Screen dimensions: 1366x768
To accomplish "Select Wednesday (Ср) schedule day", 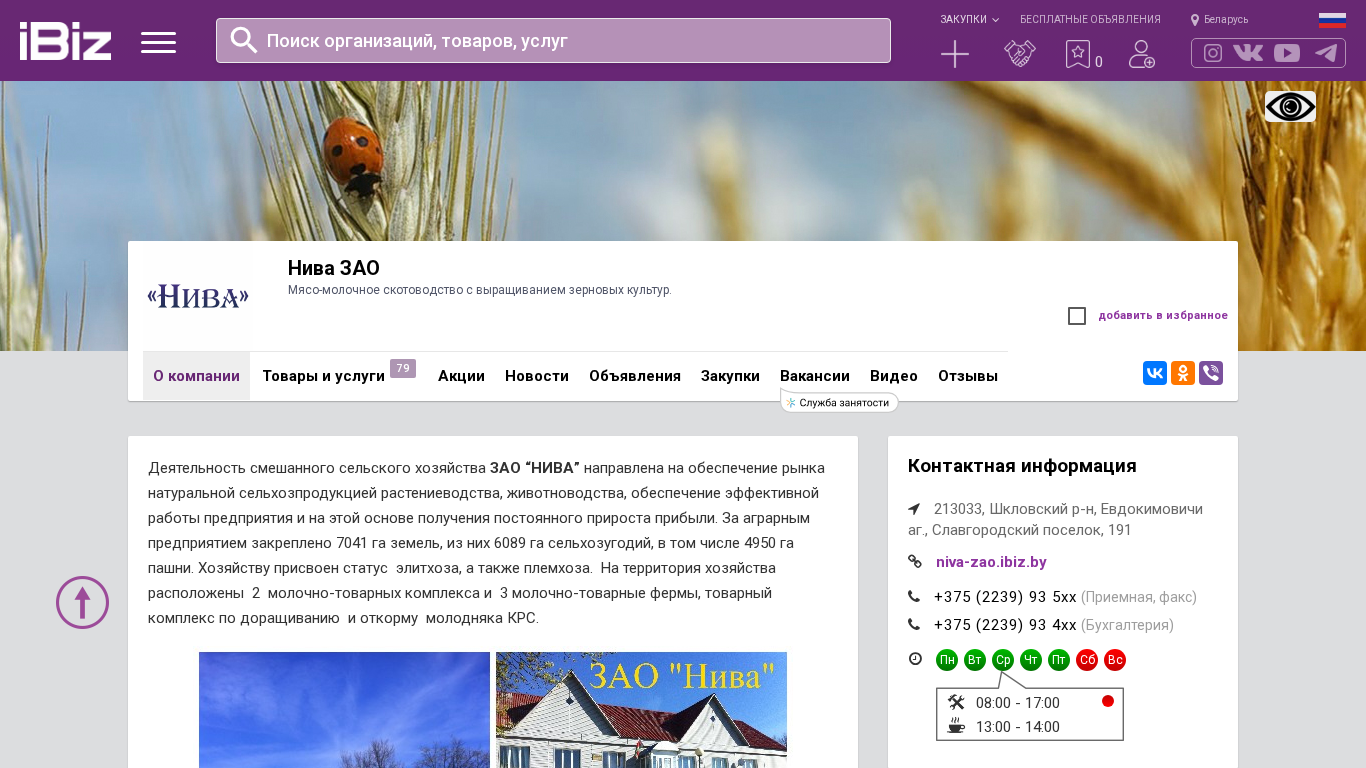I will [x=1003, y=660].
